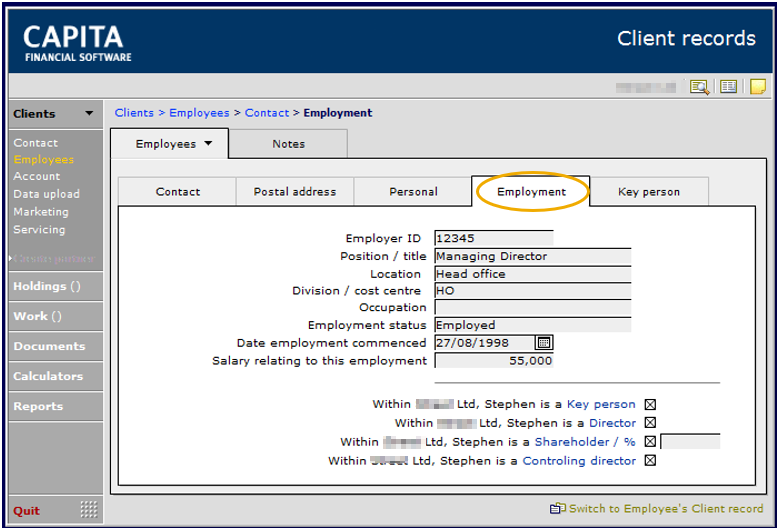This screenshot has width=780, height=532.
Task: Open the yellow sticky note icon
Action: click(757, 87)
